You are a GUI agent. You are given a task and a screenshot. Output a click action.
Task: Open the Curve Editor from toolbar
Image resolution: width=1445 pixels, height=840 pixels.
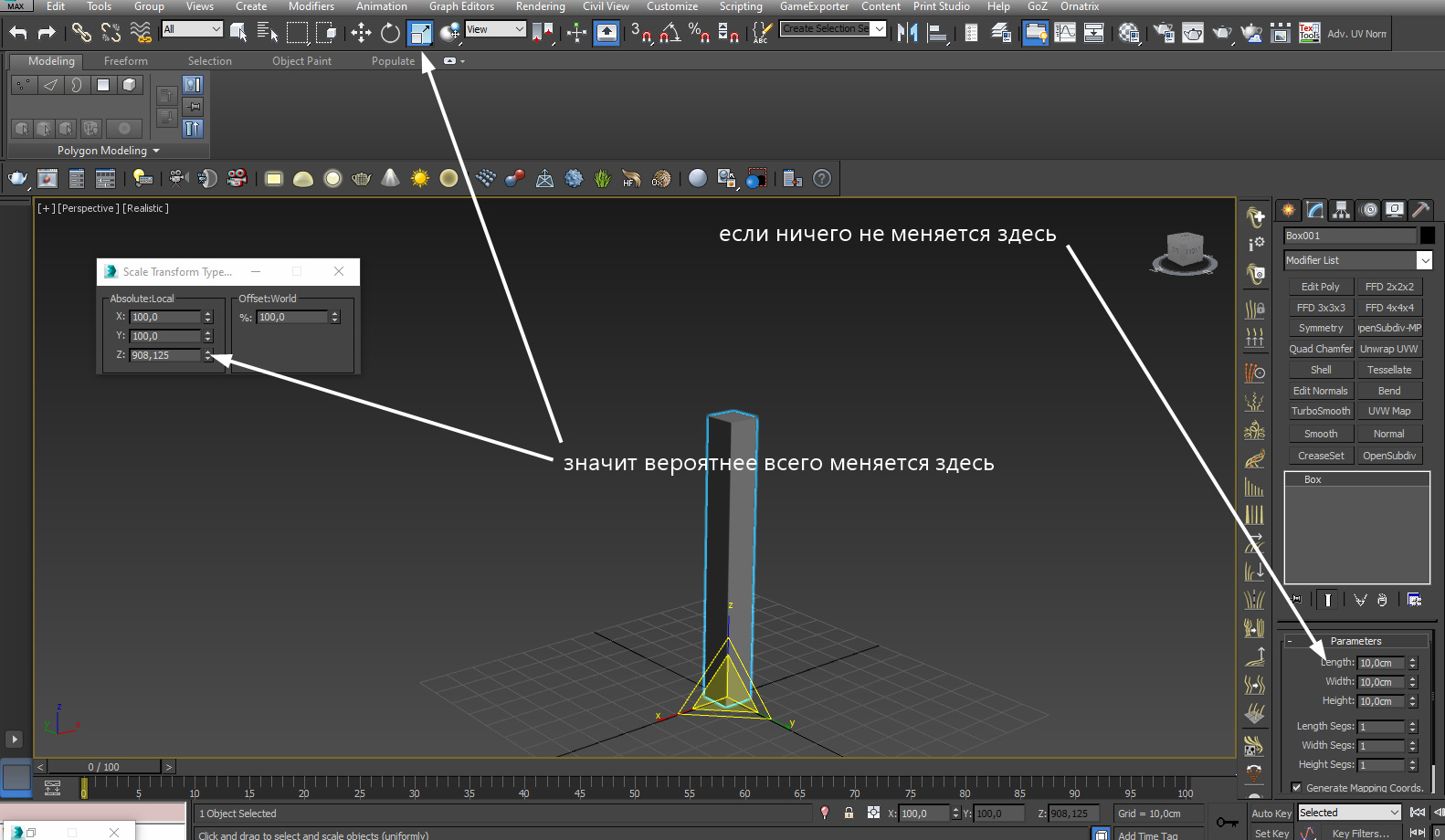pyautogui.click(x=1065, y=34)
